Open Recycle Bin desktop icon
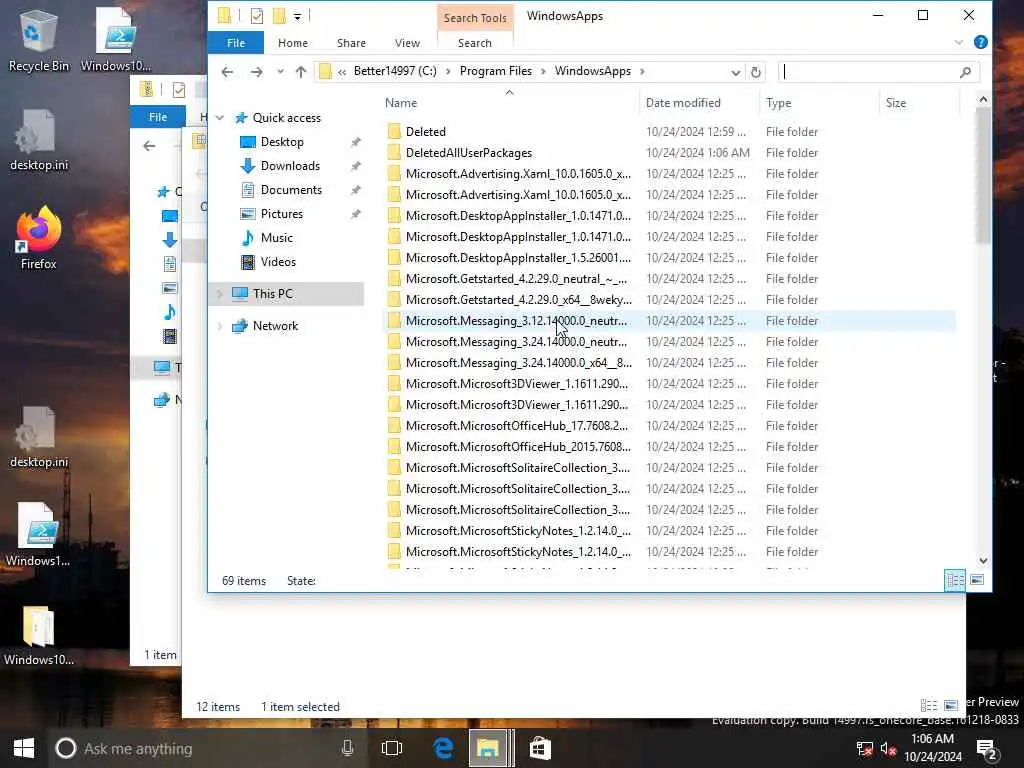The height and width of the screenshot is (768, 1024). tap(38, 40)
